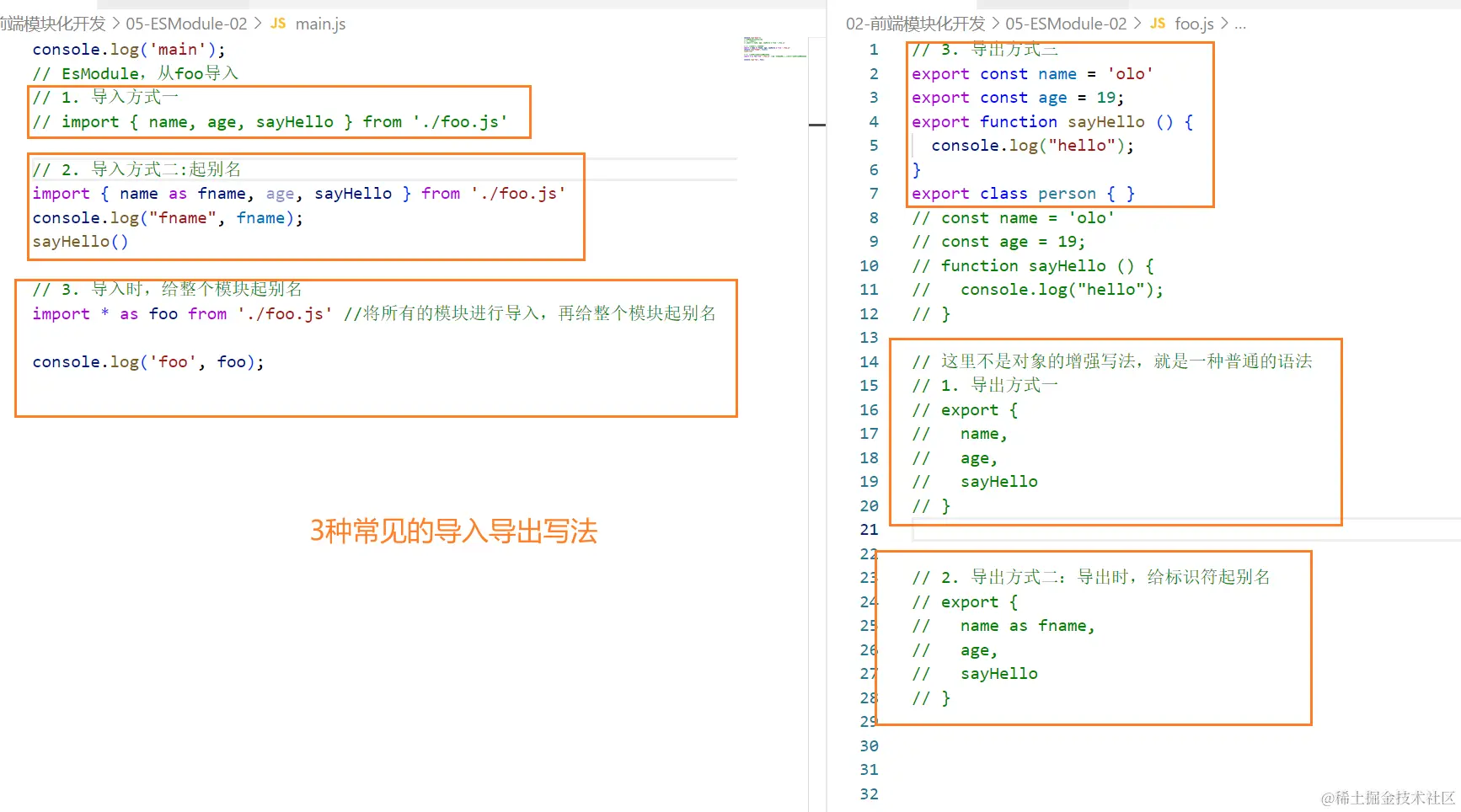Open 05-ESModule-02 breadcrumb in the main.js pane
Viewport: 1461px width, 812px height.
(186, 24)
